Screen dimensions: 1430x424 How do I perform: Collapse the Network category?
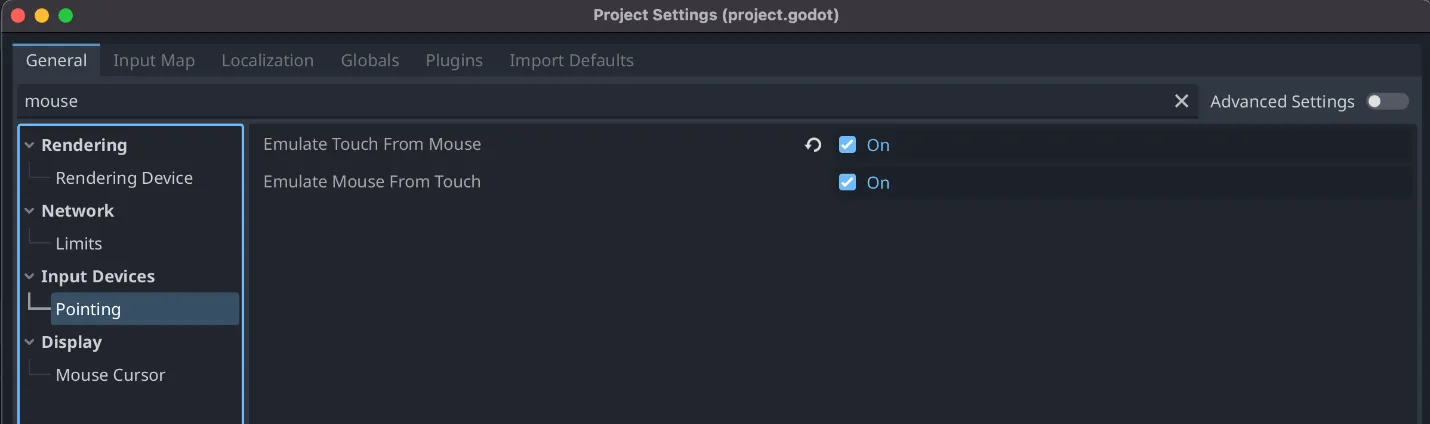(30, 211)
